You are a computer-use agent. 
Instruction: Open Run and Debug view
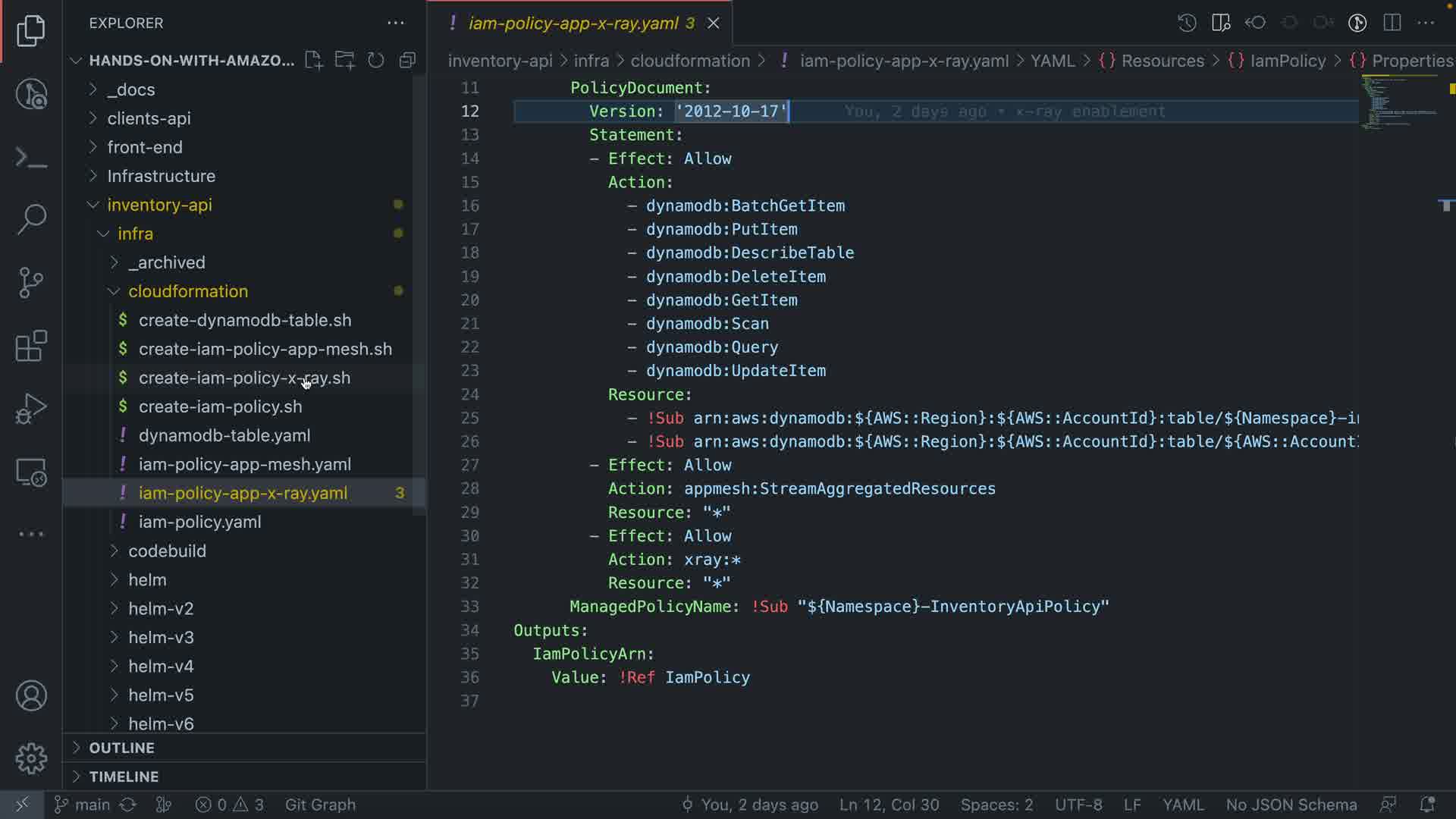click(31, 409)
